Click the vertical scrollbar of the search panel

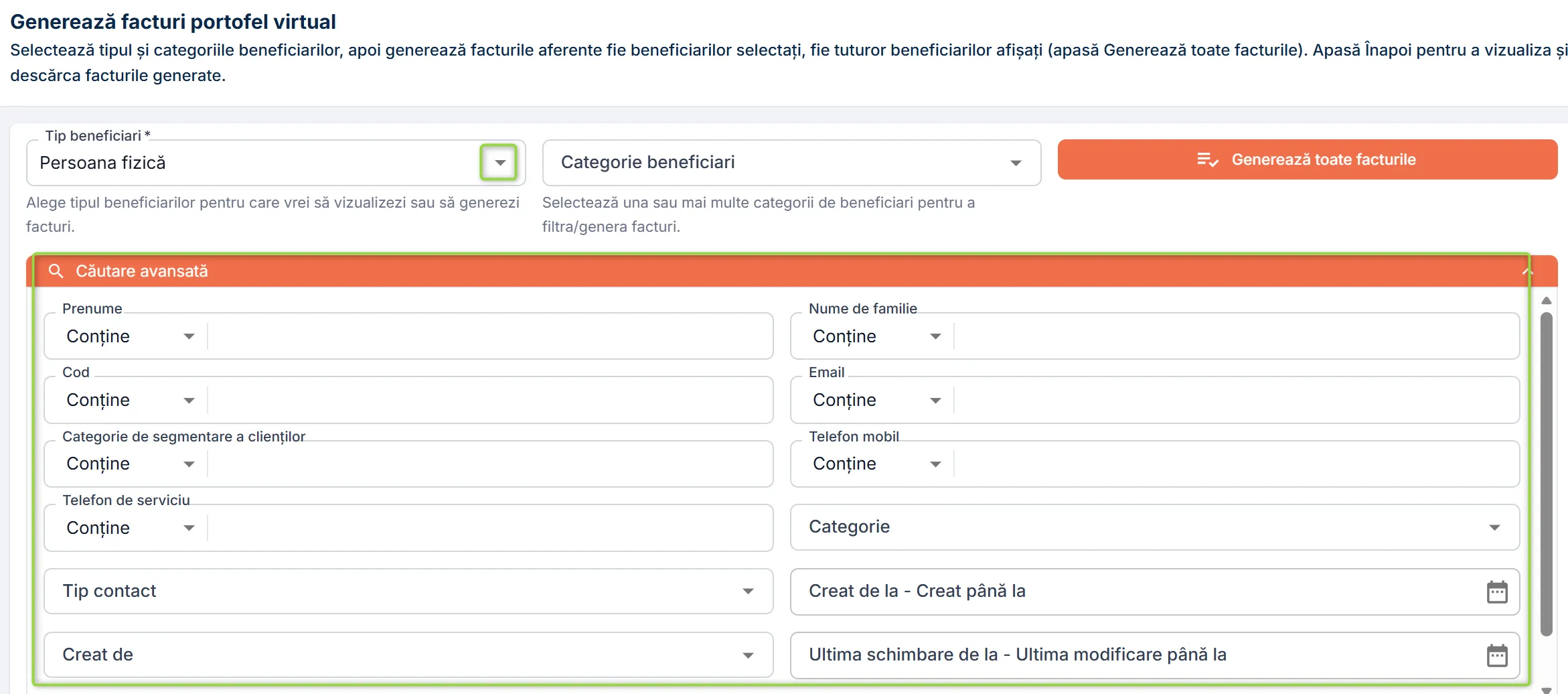pos(1547,474)
